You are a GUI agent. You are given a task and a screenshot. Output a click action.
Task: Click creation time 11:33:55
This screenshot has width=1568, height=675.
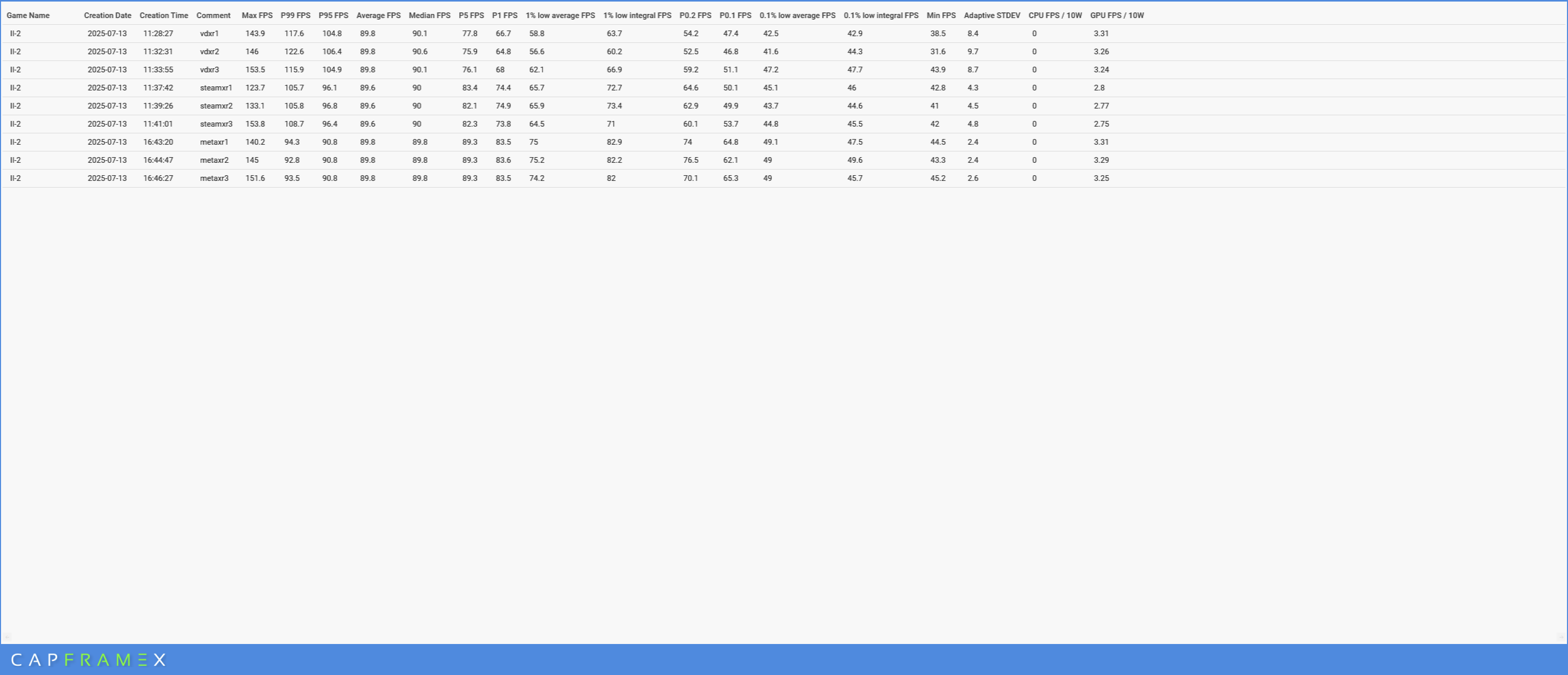coord(158,69)
